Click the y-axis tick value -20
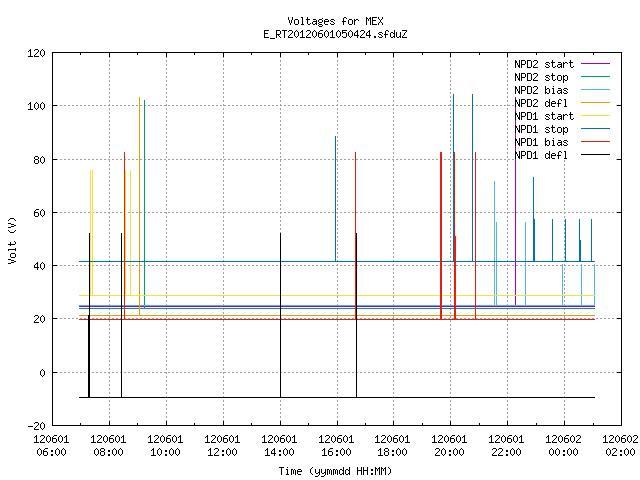 tap(36, 426)
